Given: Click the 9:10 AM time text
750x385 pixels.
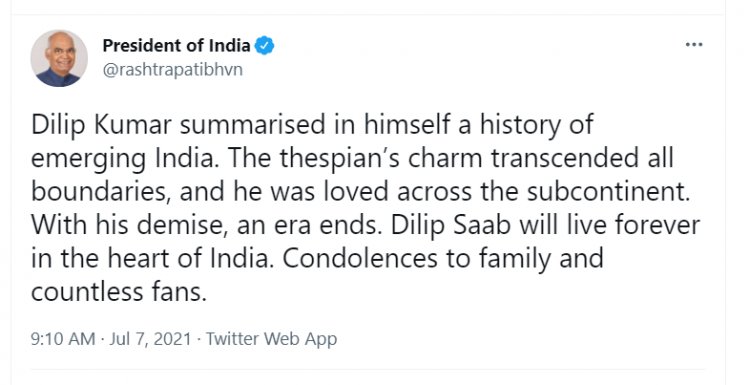Looking at the screenshot, I should (x=63, y=339).
